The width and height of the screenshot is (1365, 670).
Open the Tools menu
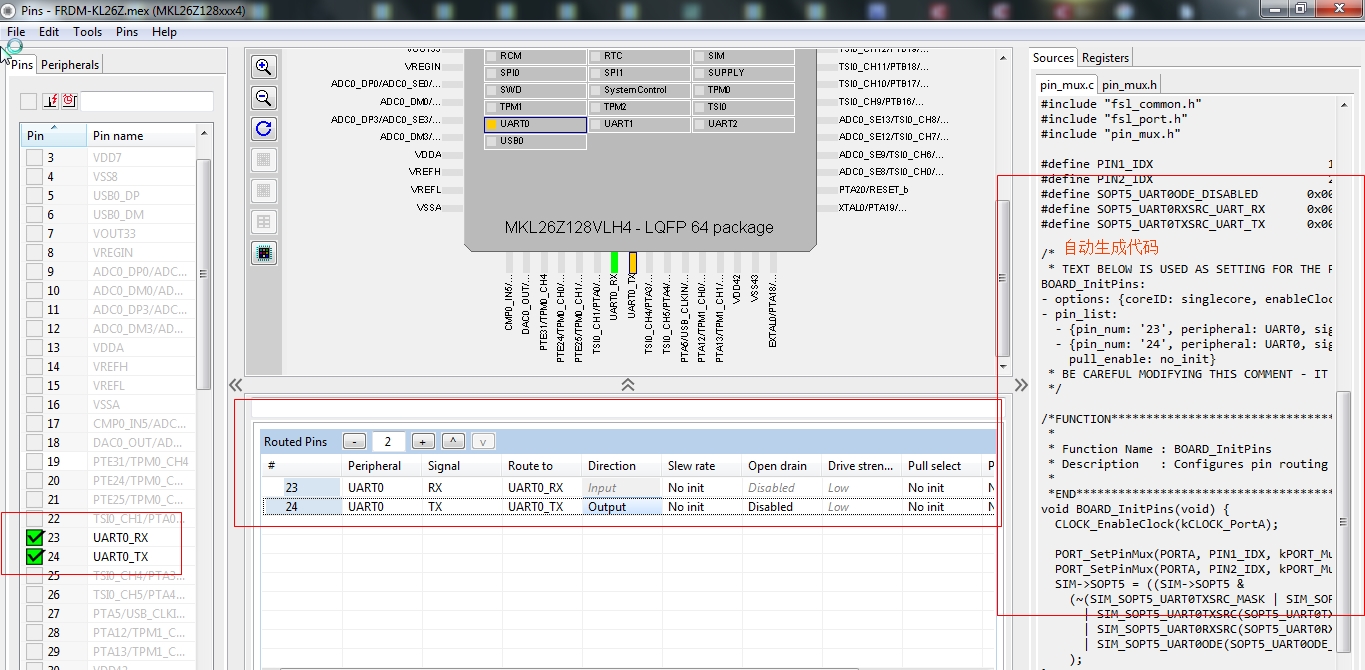pyautogui.click(x=88, y=32)
